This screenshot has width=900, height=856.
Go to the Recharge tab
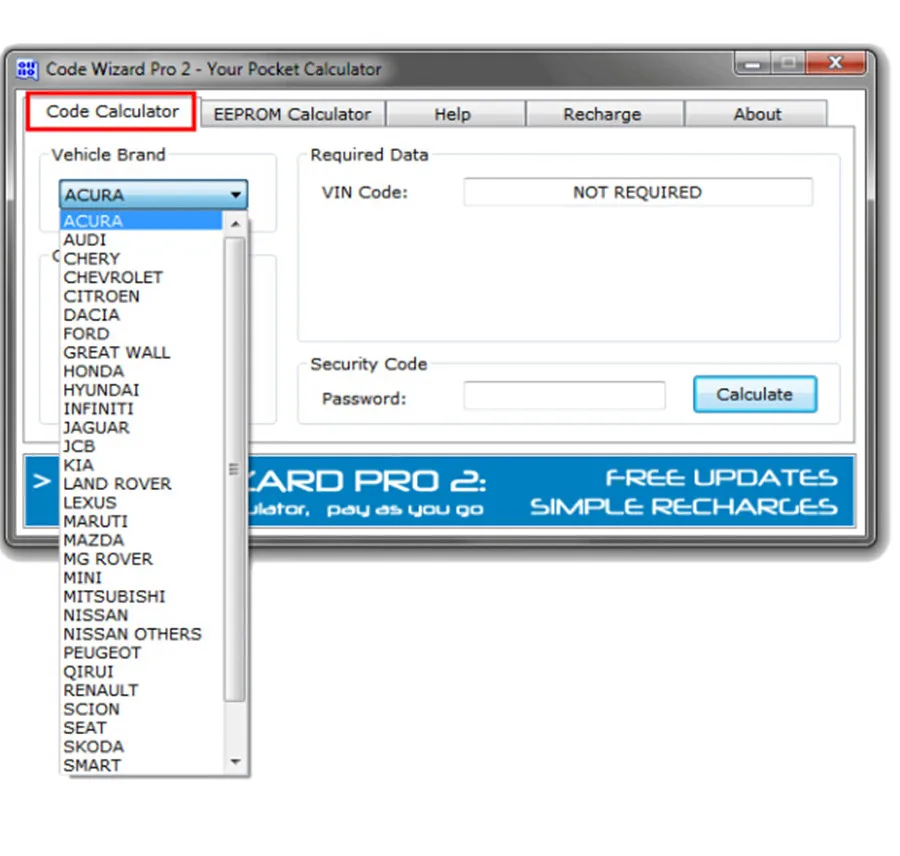click(x=603, y=114)
